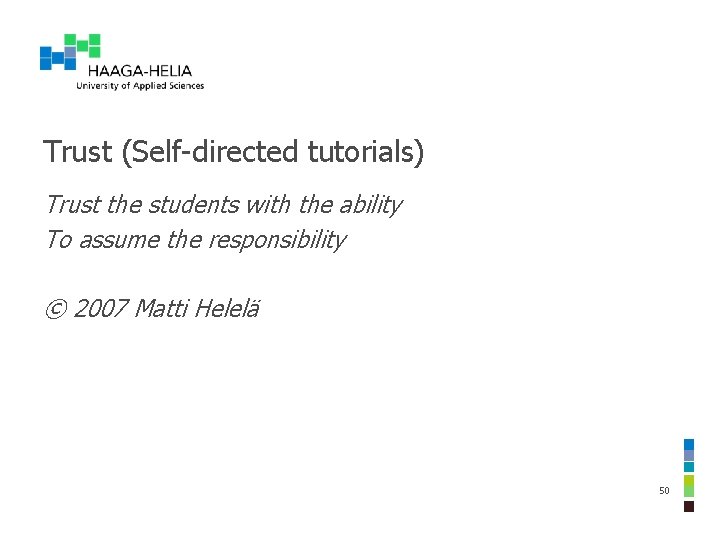Select the line 'Trust the students with the ability'
Screen dimensions: 720x540
[224, 205]
